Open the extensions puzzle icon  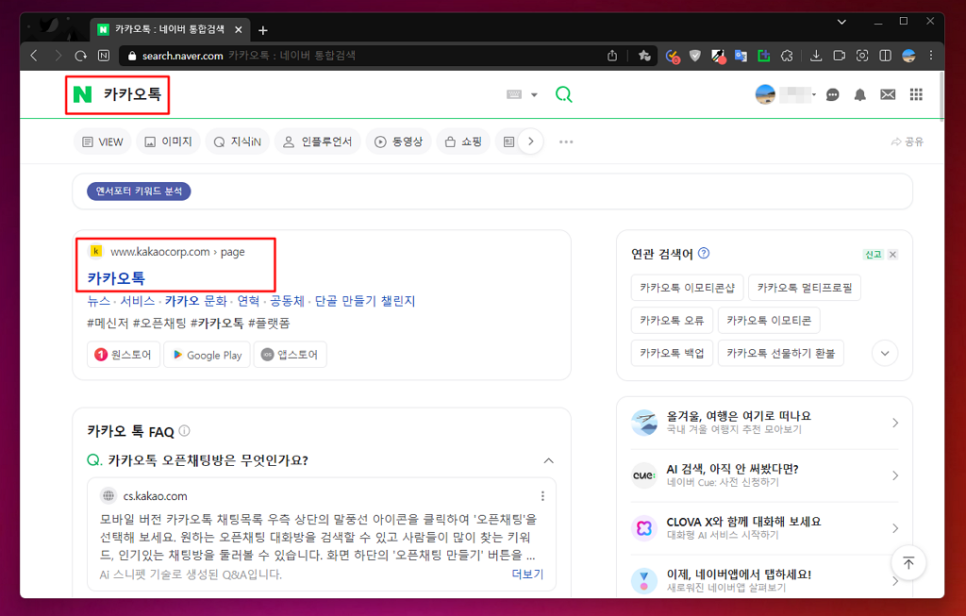[x=787, y=55]
